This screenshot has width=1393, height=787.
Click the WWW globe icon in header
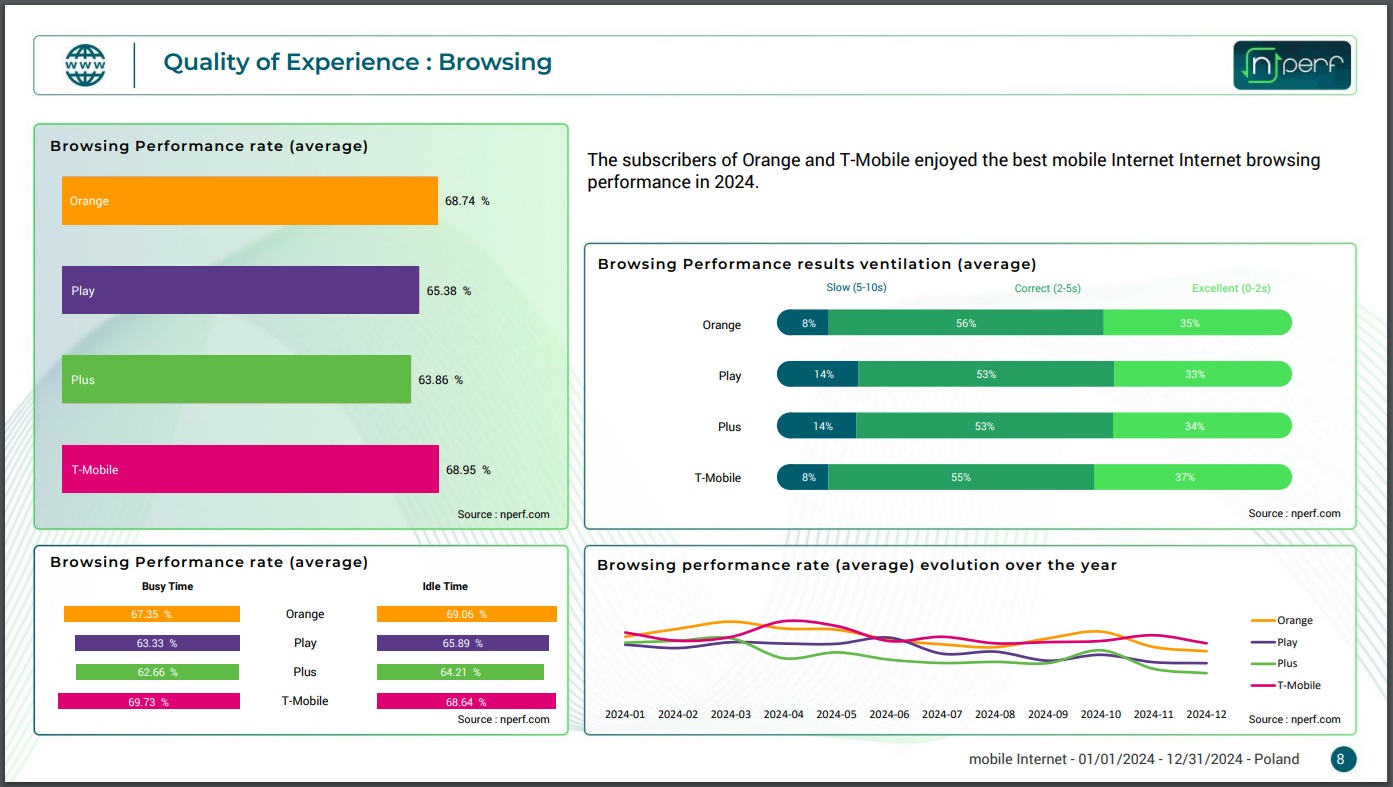85,65
